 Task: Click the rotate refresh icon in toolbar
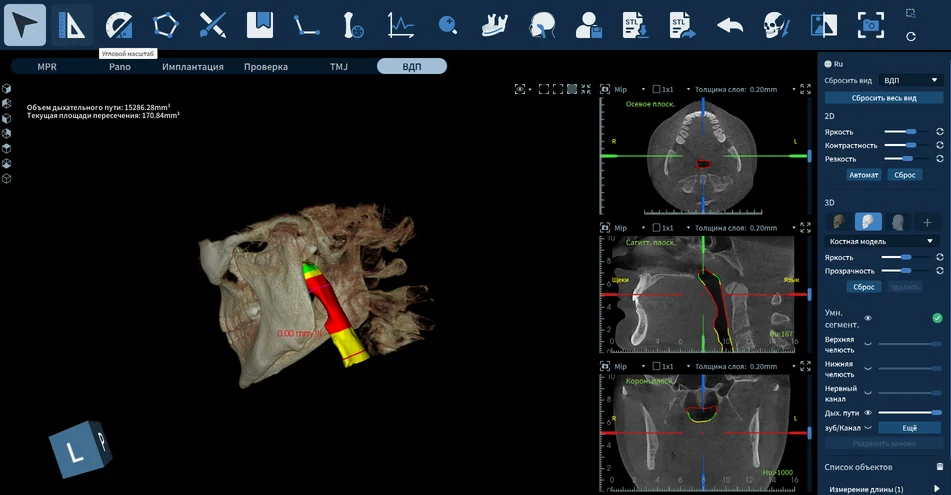[910, 36]
